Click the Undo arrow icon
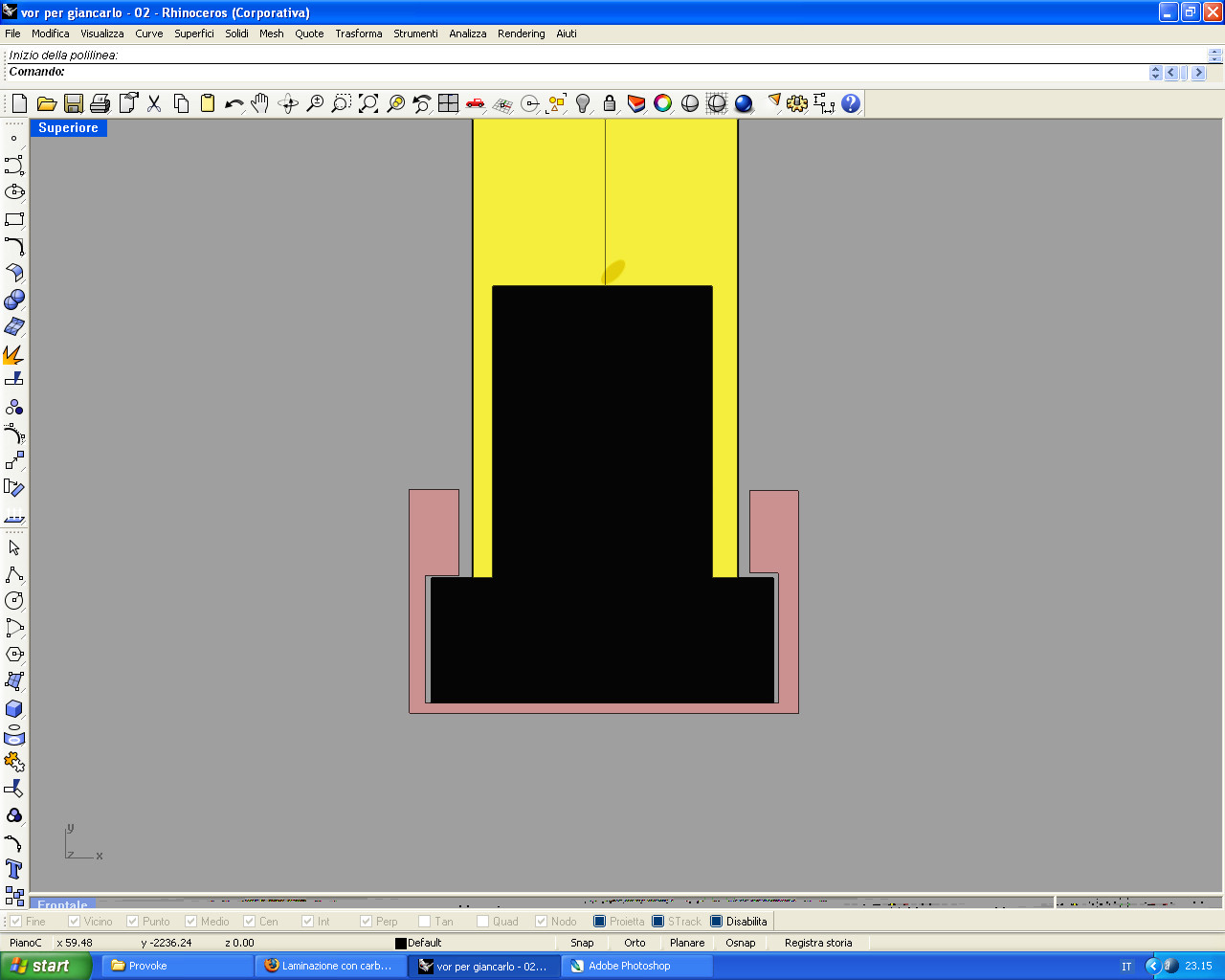 pyautogui.click(x=234, y=103)
